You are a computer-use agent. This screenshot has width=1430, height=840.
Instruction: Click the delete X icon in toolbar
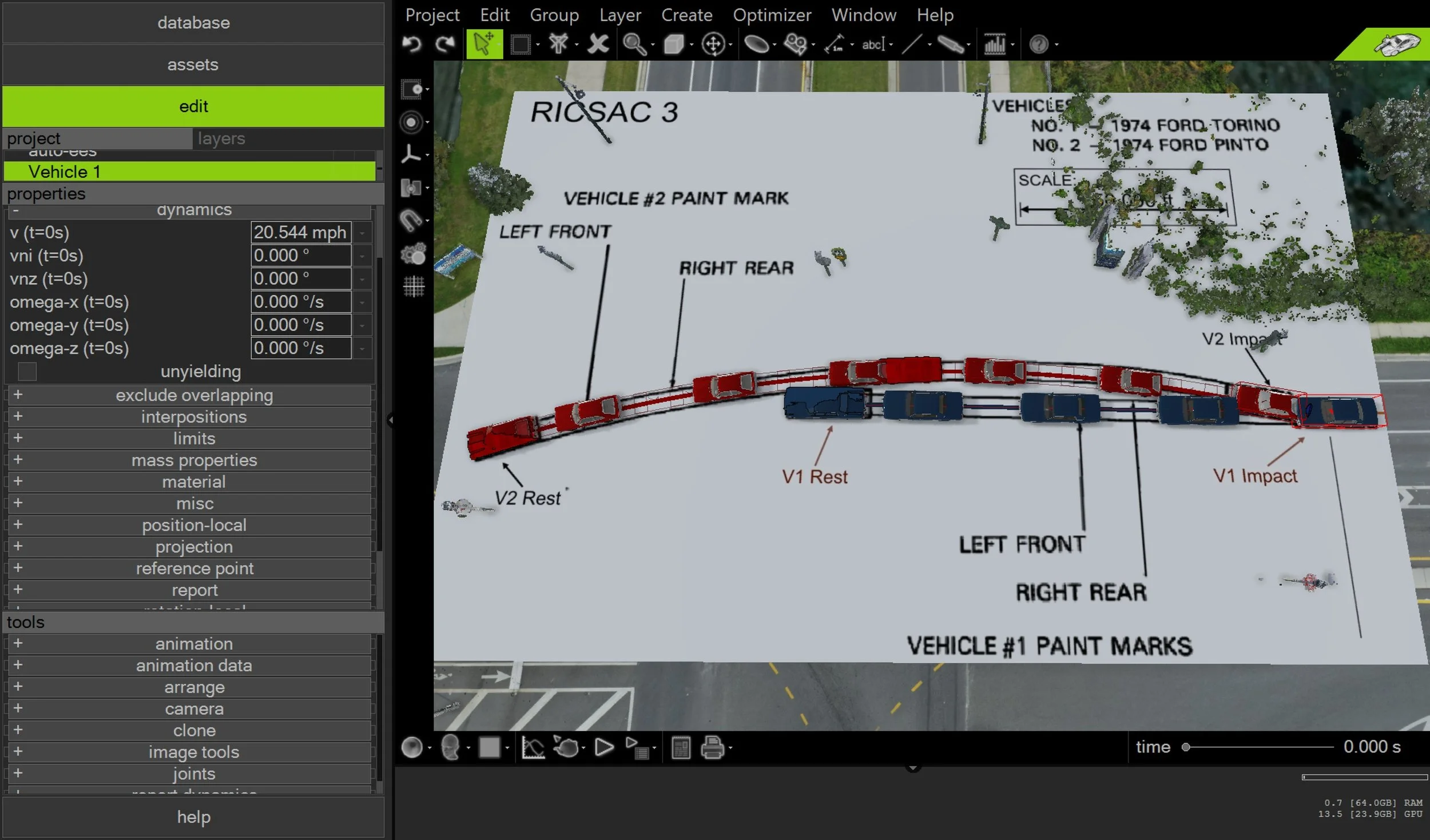click(x=598, y=44)
